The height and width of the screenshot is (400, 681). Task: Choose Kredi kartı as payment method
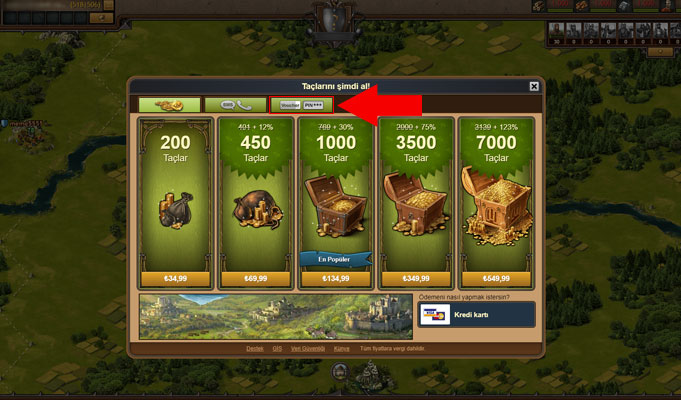[476, 314]
